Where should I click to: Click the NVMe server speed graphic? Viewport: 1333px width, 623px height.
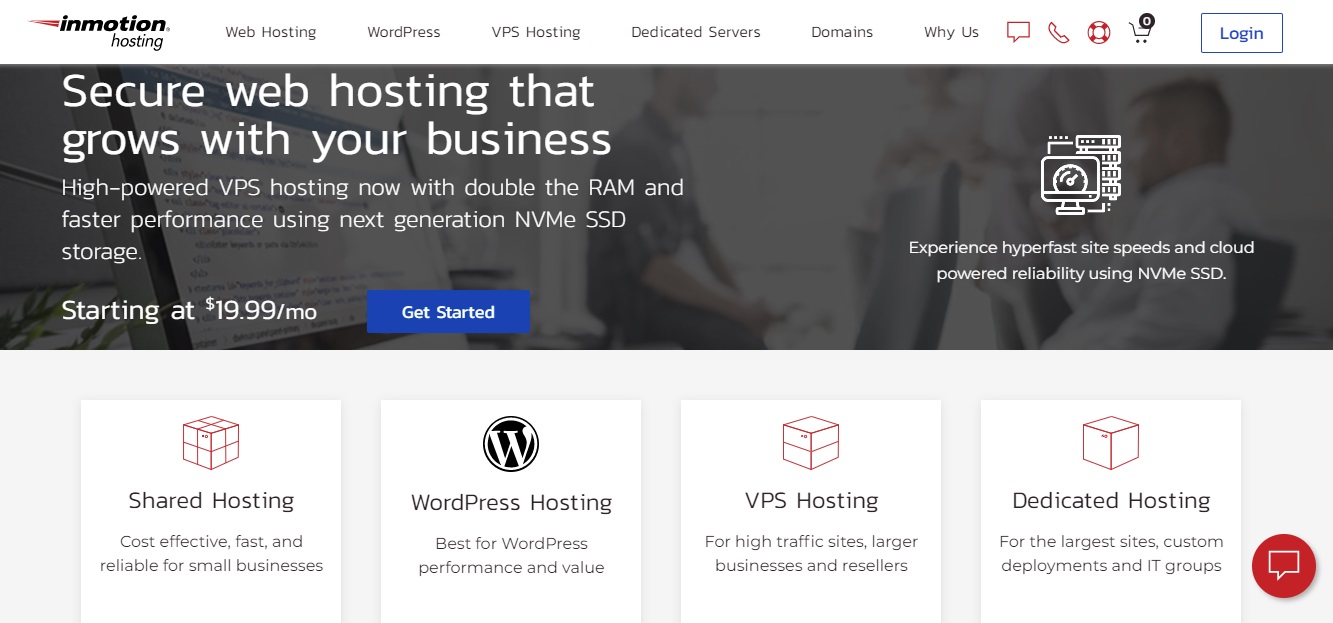coord(1081,175)
